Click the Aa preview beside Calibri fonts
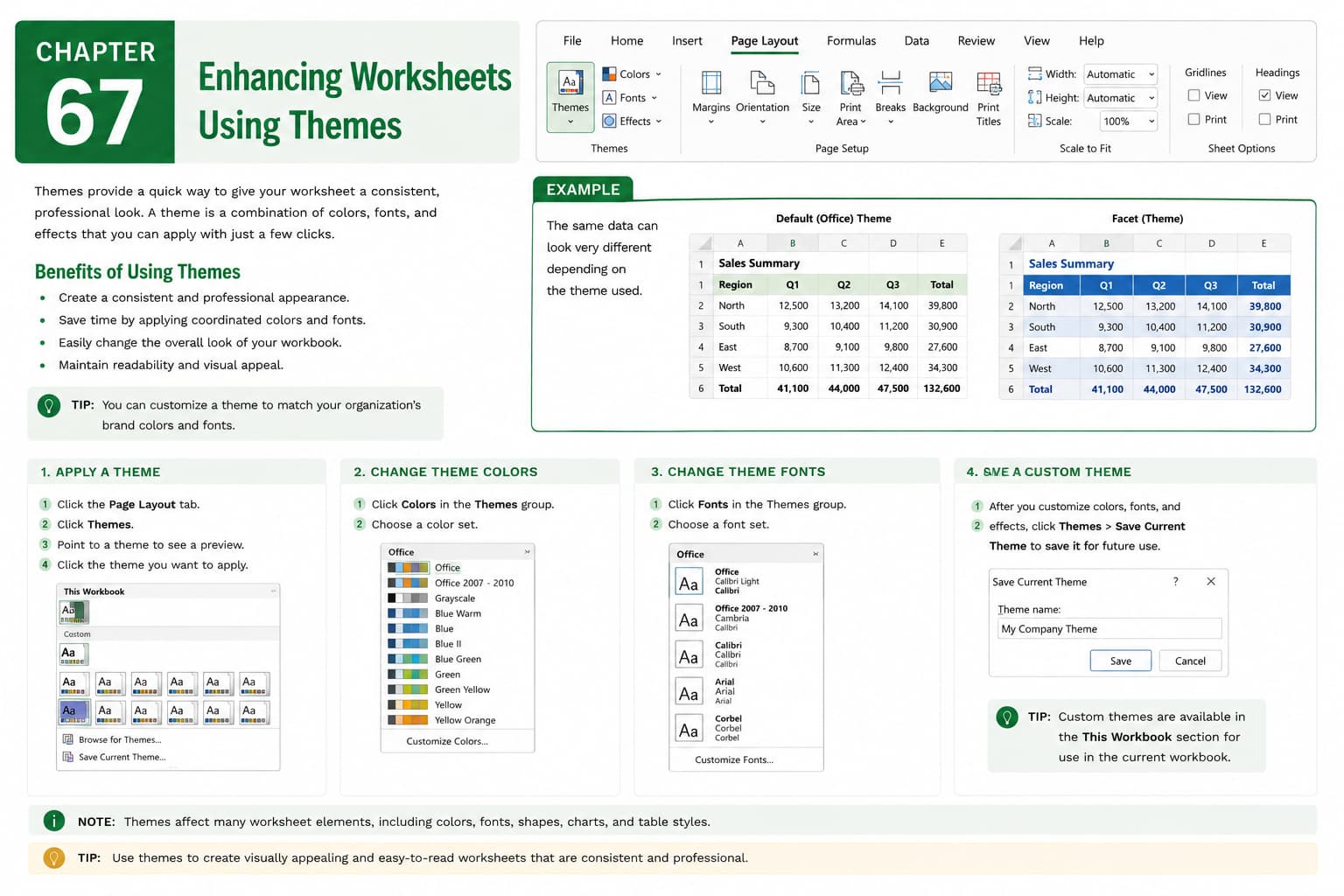 [x=689, y=655]
